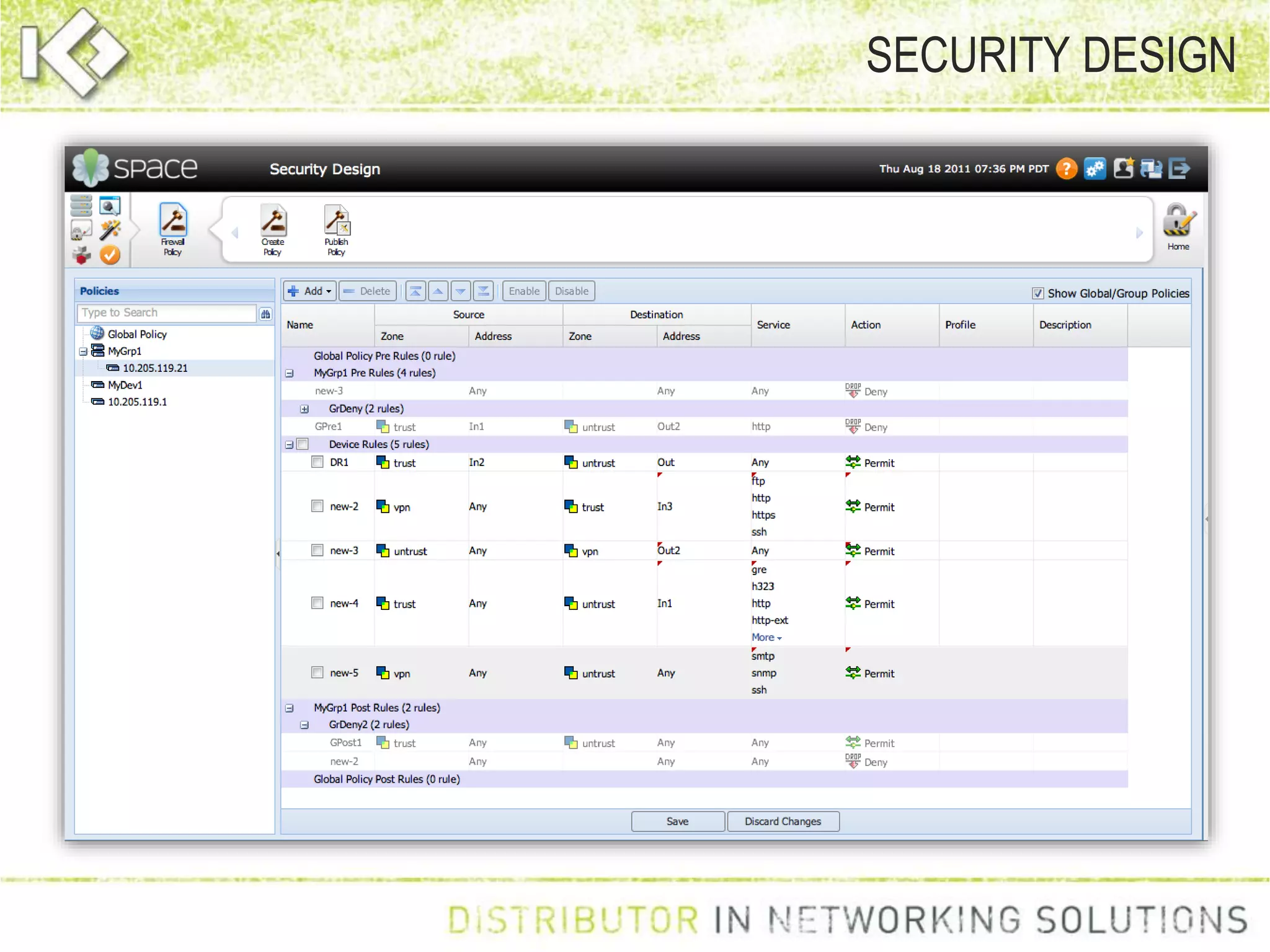Viewport: 1270px width, 952px height.
Task: Check the DR1 rule checkbox
Action: [317, 462]
